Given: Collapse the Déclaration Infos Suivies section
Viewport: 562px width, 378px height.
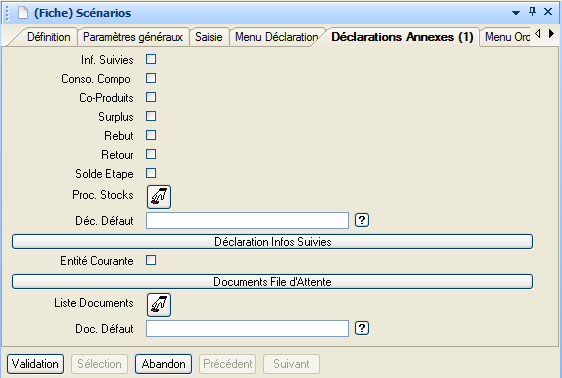Looking at the screenshot, I should pos(272,241).
